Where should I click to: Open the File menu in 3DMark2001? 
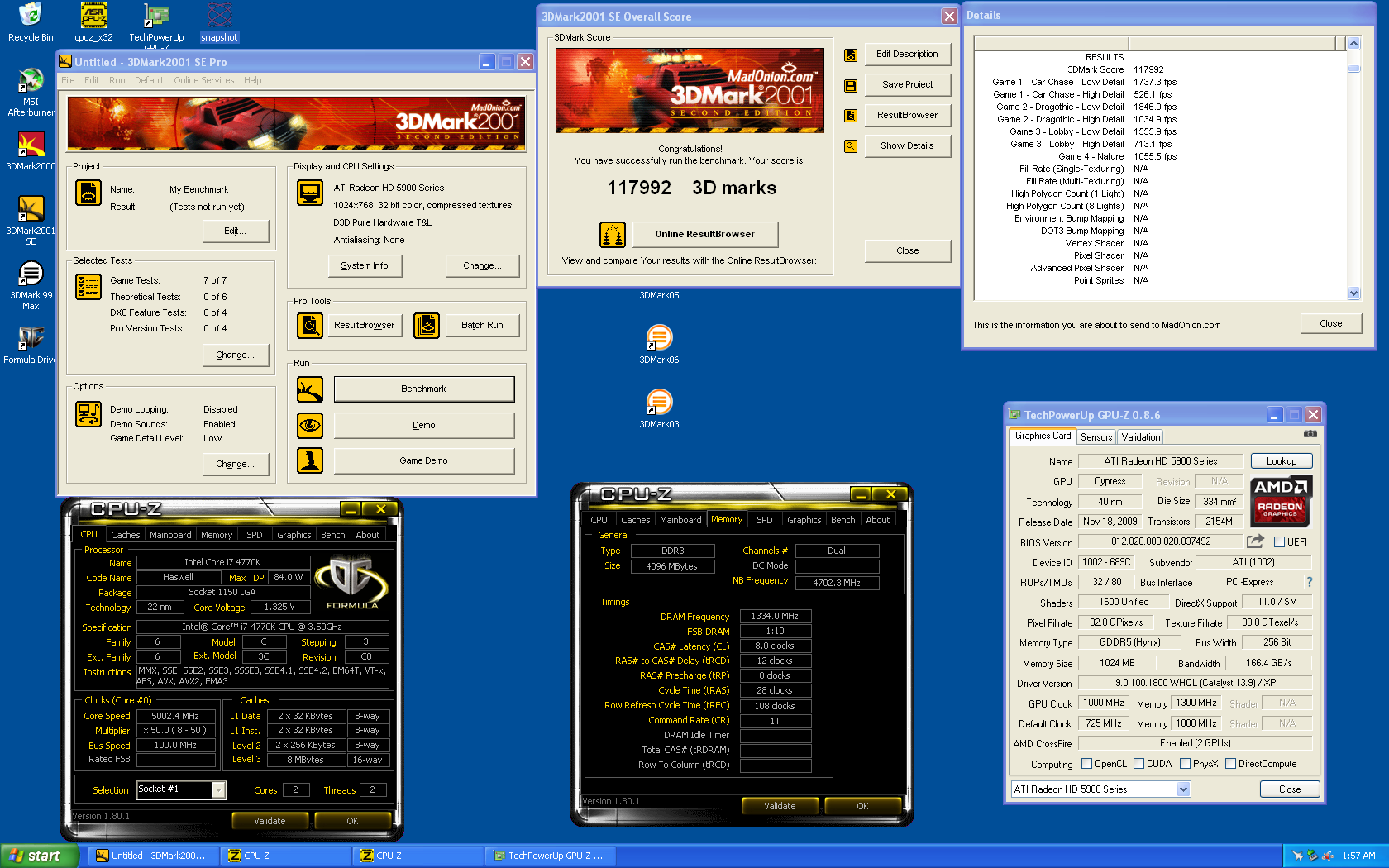click(68, 80)
